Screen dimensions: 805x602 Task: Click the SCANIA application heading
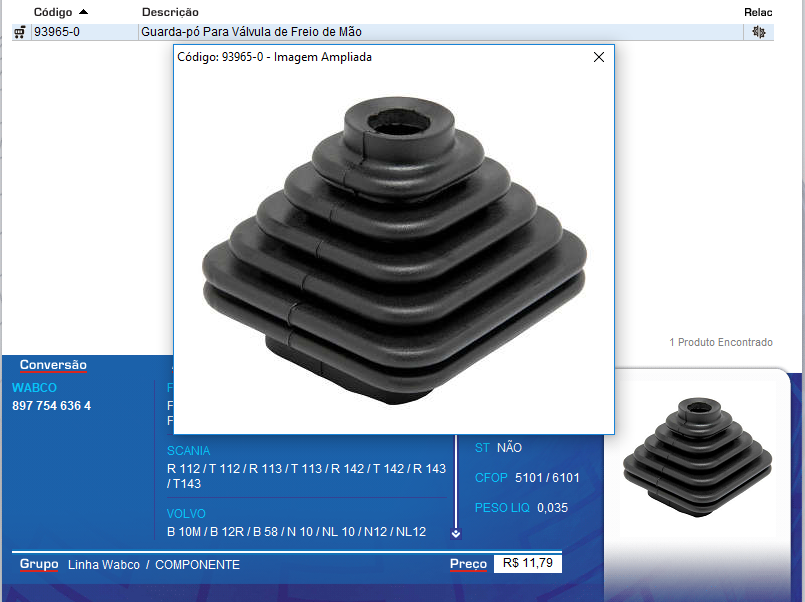point(188,451)
